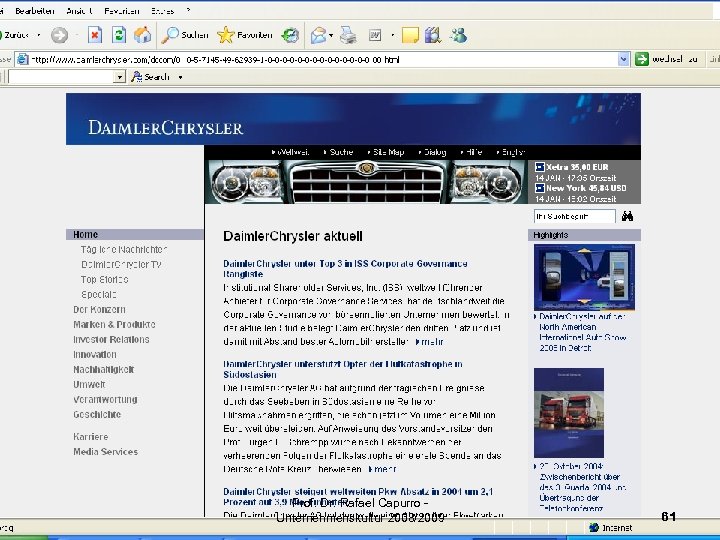Go to Home page via house icon
This screenshot has width=720, height=540.
pyautogui.click(x=142, y=35)
